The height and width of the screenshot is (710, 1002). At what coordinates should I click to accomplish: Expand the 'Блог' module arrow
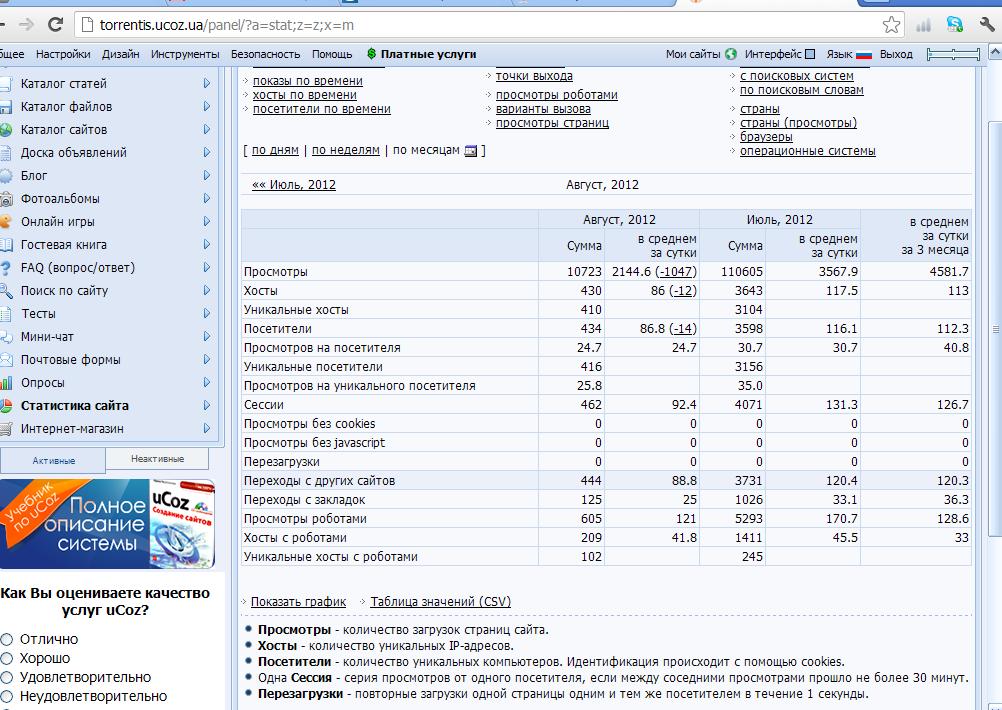(x=207, y=176)
